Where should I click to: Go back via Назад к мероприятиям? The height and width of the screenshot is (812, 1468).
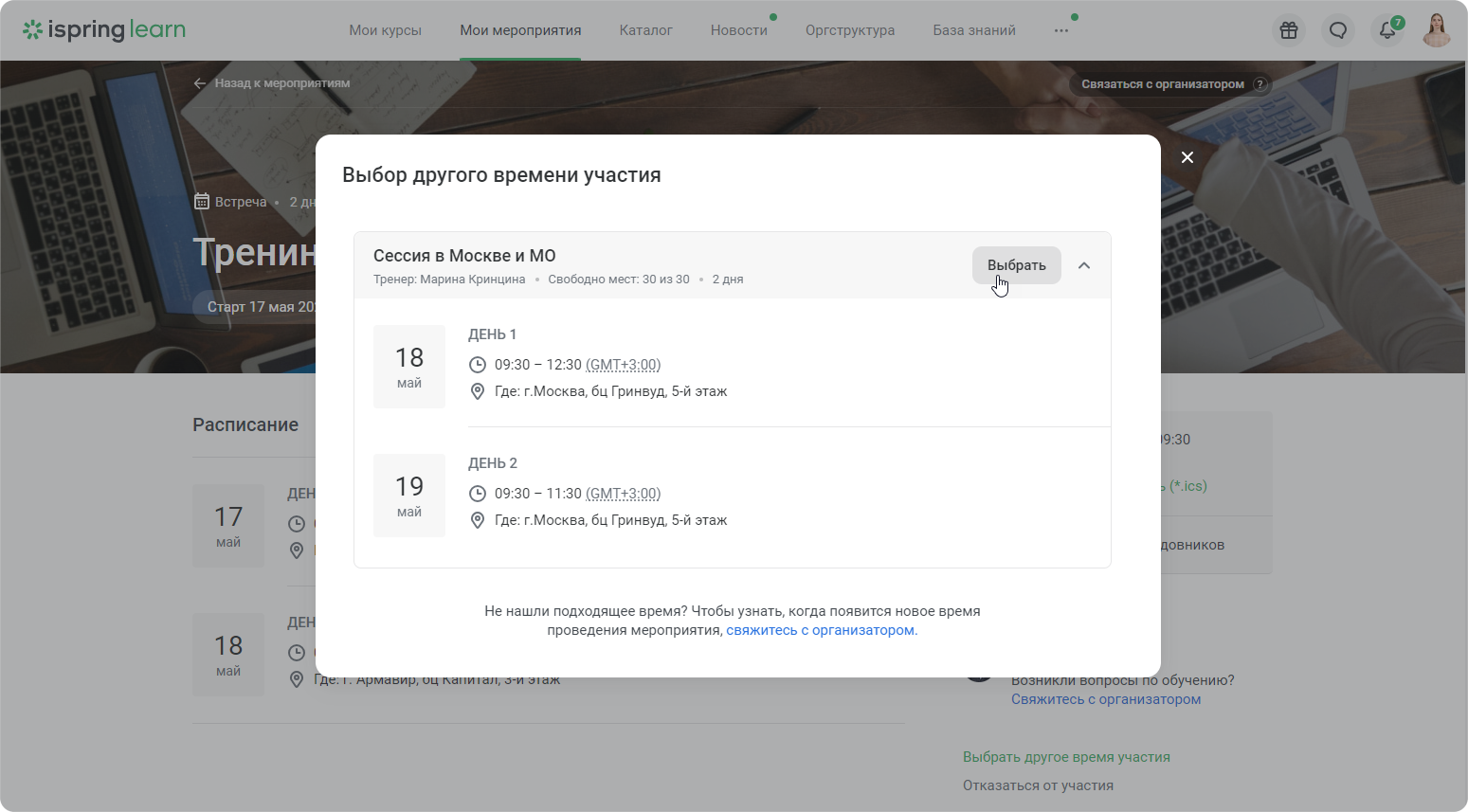coord(272,83)
